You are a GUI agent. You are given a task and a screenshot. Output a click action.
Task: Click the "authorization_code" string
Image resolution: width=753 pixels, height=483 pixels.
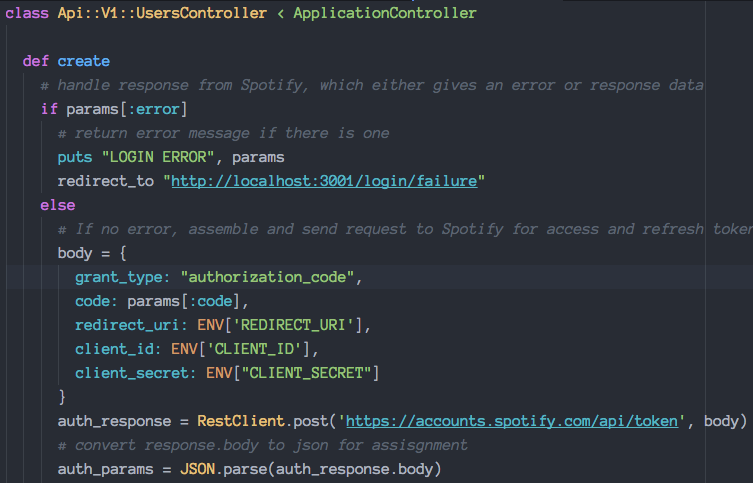coord(267,278)
